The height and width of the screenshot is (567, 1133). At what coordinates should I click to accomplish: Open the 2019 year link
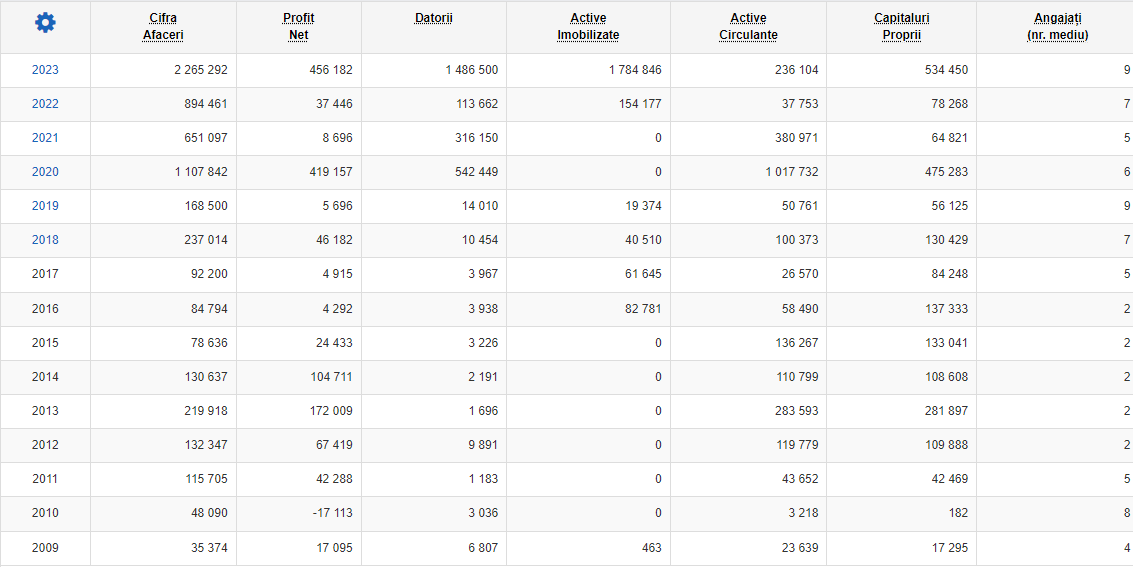pos(45,206)
